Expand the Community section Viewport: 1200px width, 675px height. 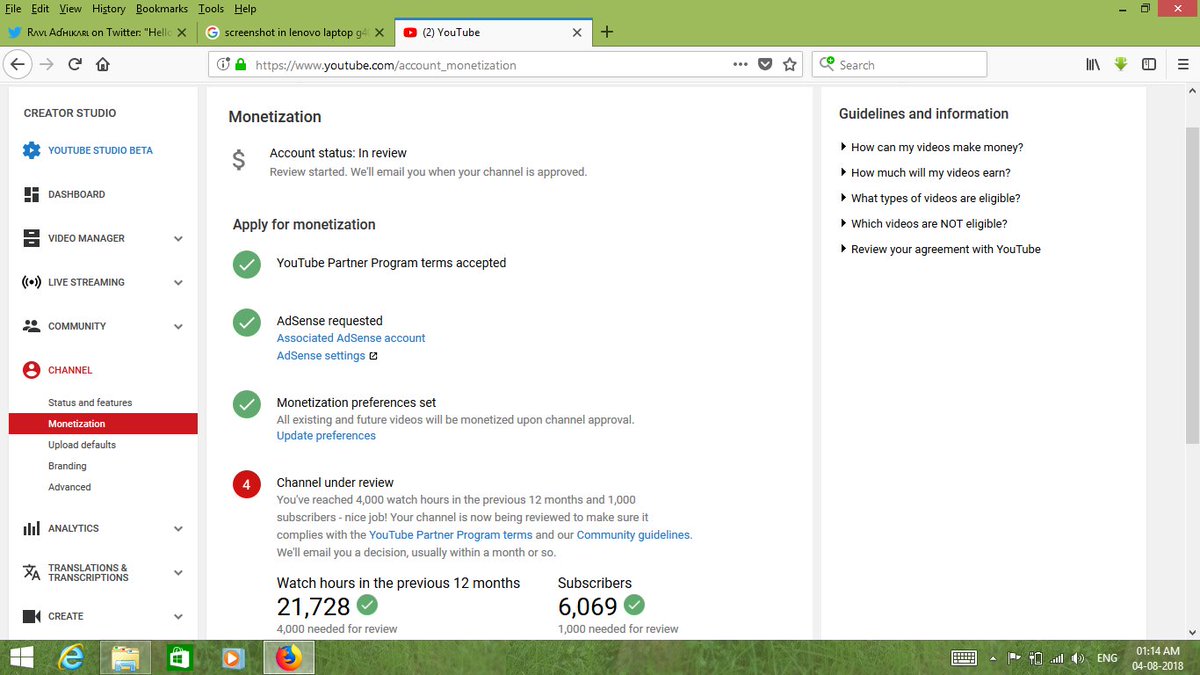pos(178,326)
